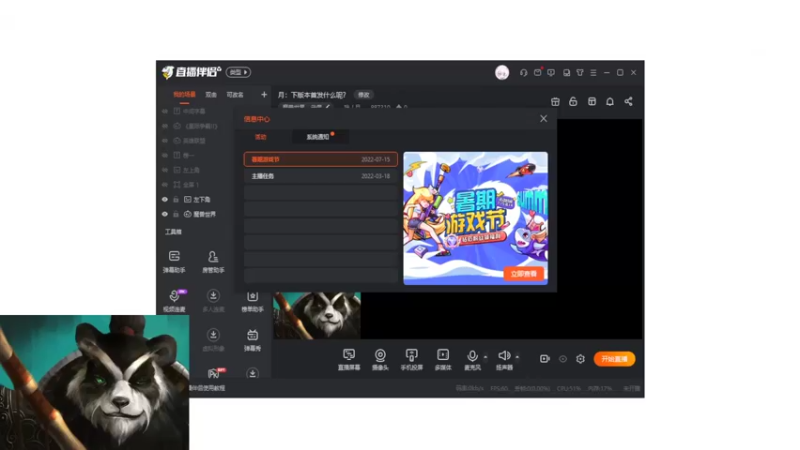Click the orange 开始直播 button
Image resolution: width=800 pixels, height=450 pixels.
[x=614, y=359]
